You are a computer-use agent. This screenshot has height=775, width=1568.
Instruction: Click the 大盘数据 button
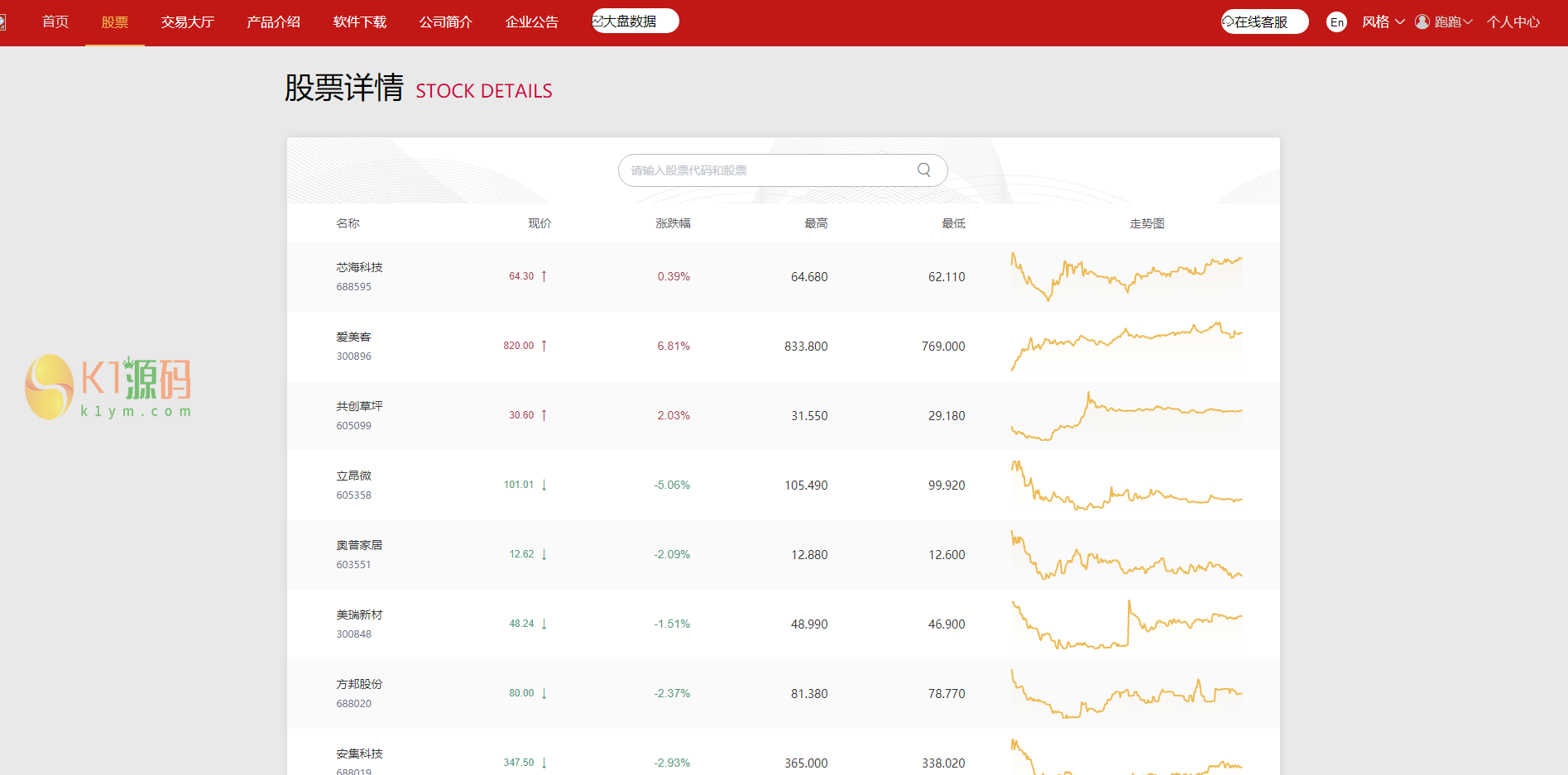click(635, 22)
